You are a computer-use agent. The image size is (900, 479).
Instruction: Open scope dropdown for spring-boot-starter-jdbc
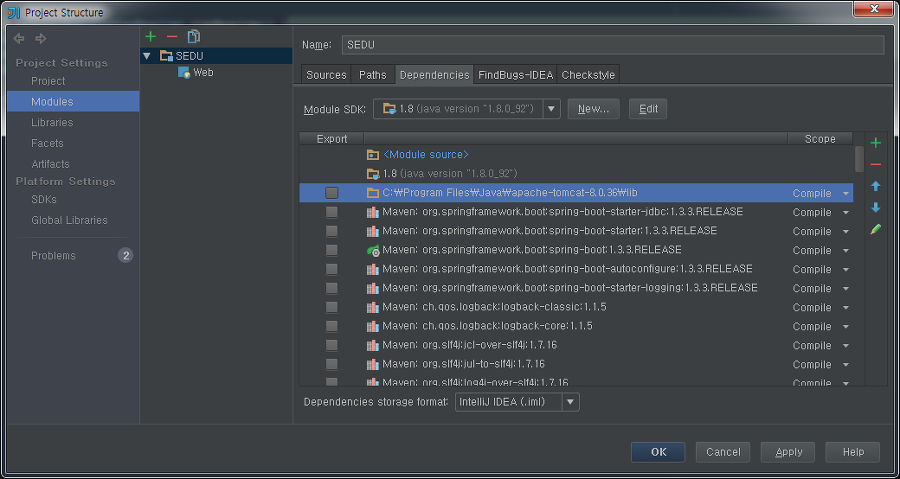(x=845, y=212)
